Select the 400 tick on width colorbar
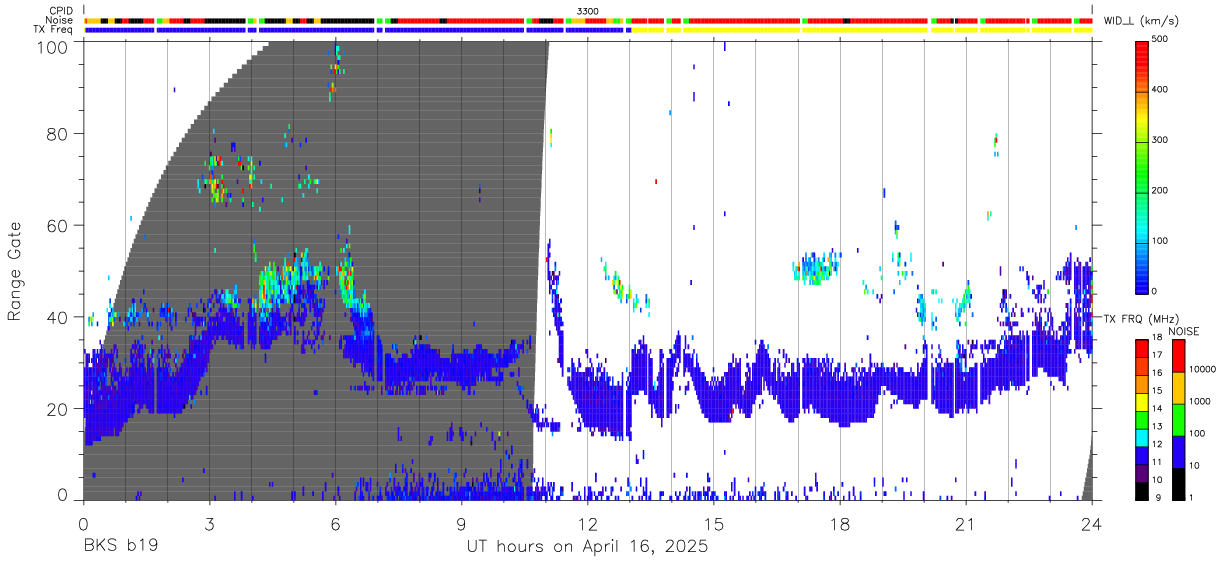Viewport: 1228px width, 567px height. click(x=1162, y=90)
